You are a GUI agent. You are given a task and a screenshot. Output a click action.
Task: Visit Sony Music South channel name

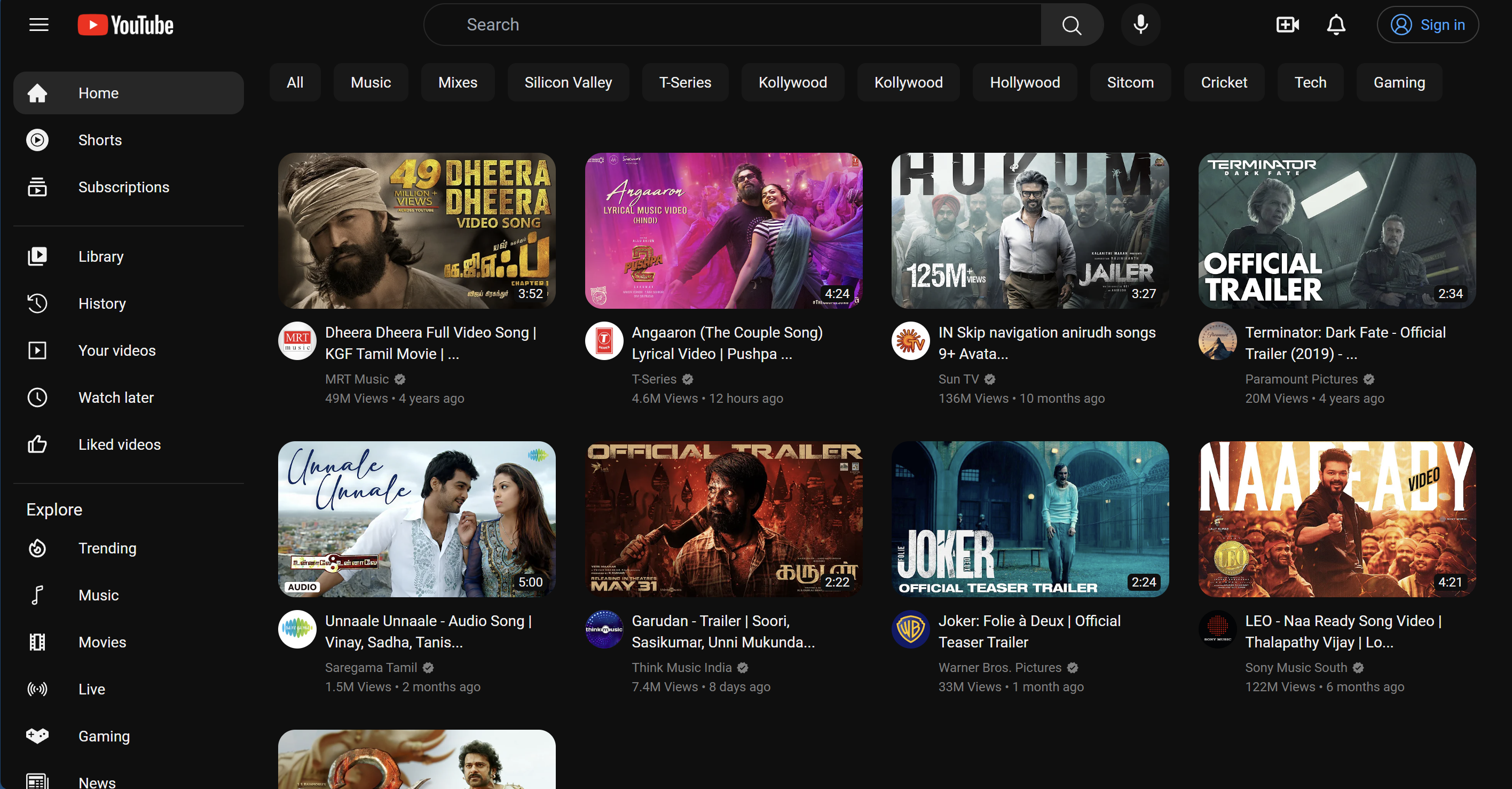[1296, 667]
